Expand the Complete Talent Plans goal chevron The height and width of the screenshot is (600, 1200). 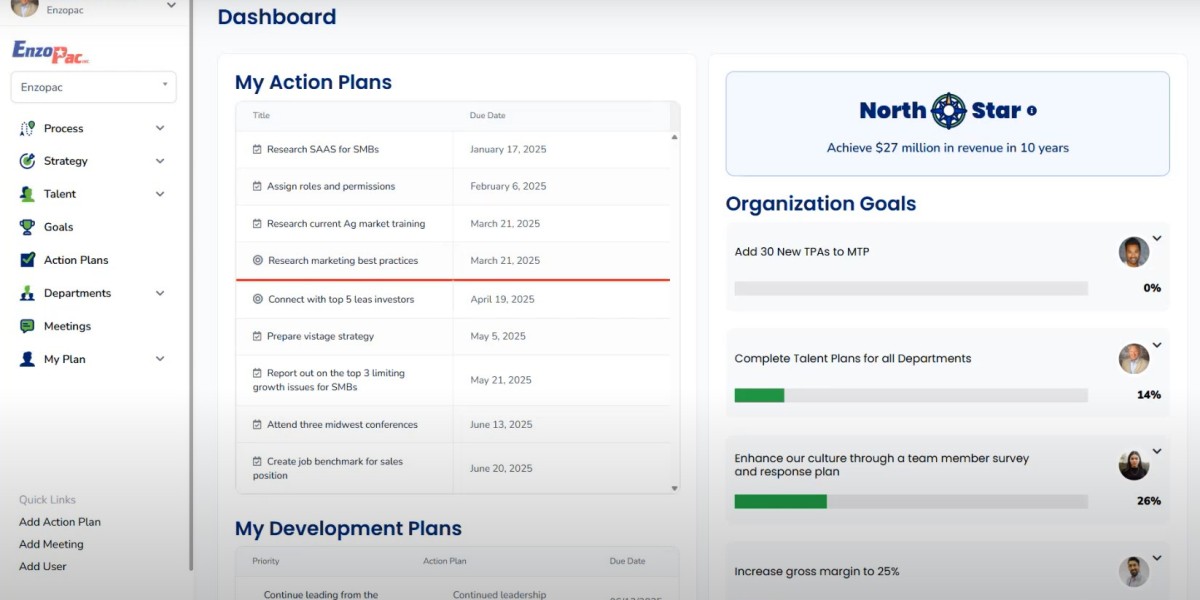tap(1157, 345)
